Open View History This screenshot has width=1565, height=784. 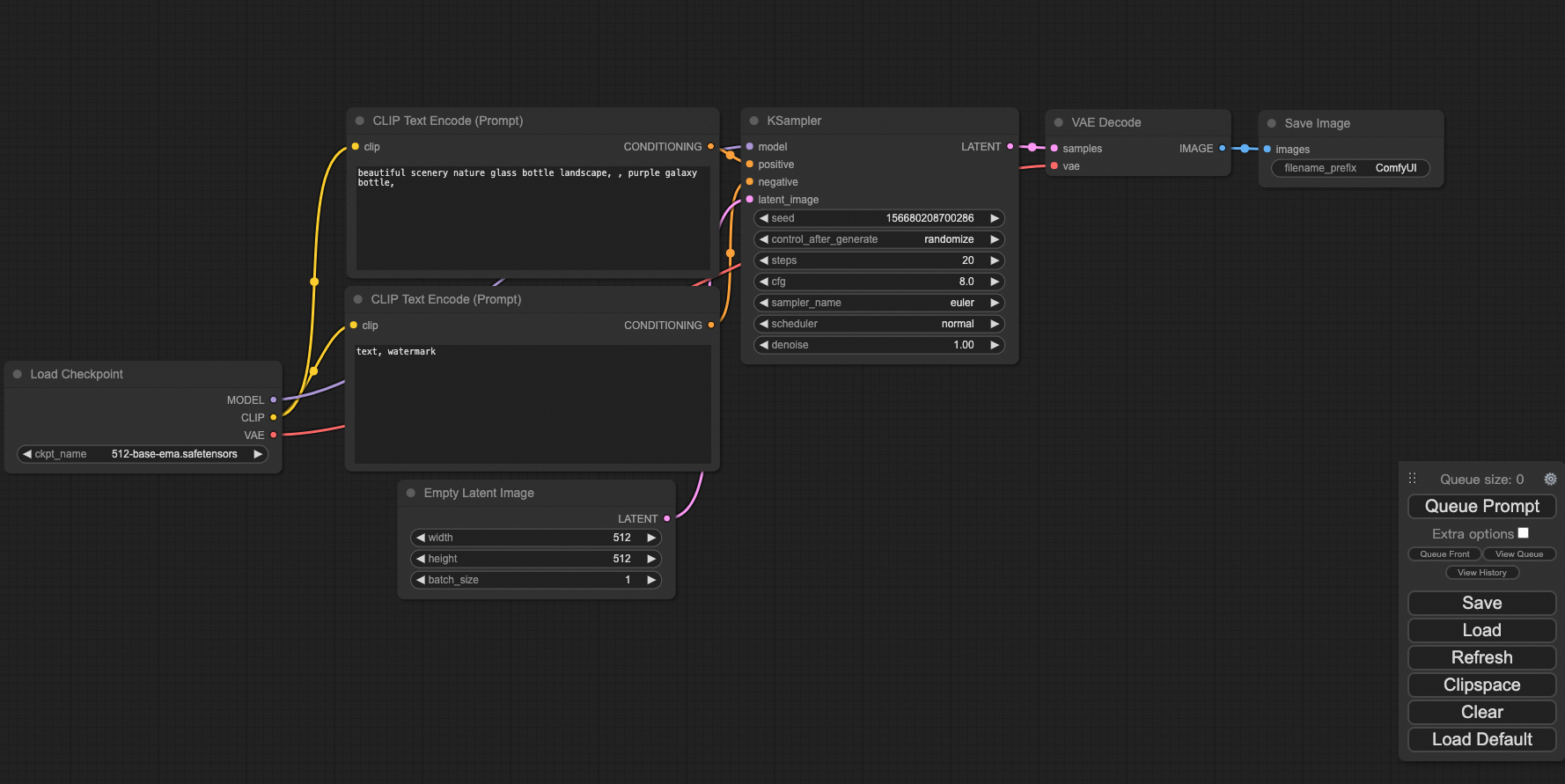point(1482,573)
